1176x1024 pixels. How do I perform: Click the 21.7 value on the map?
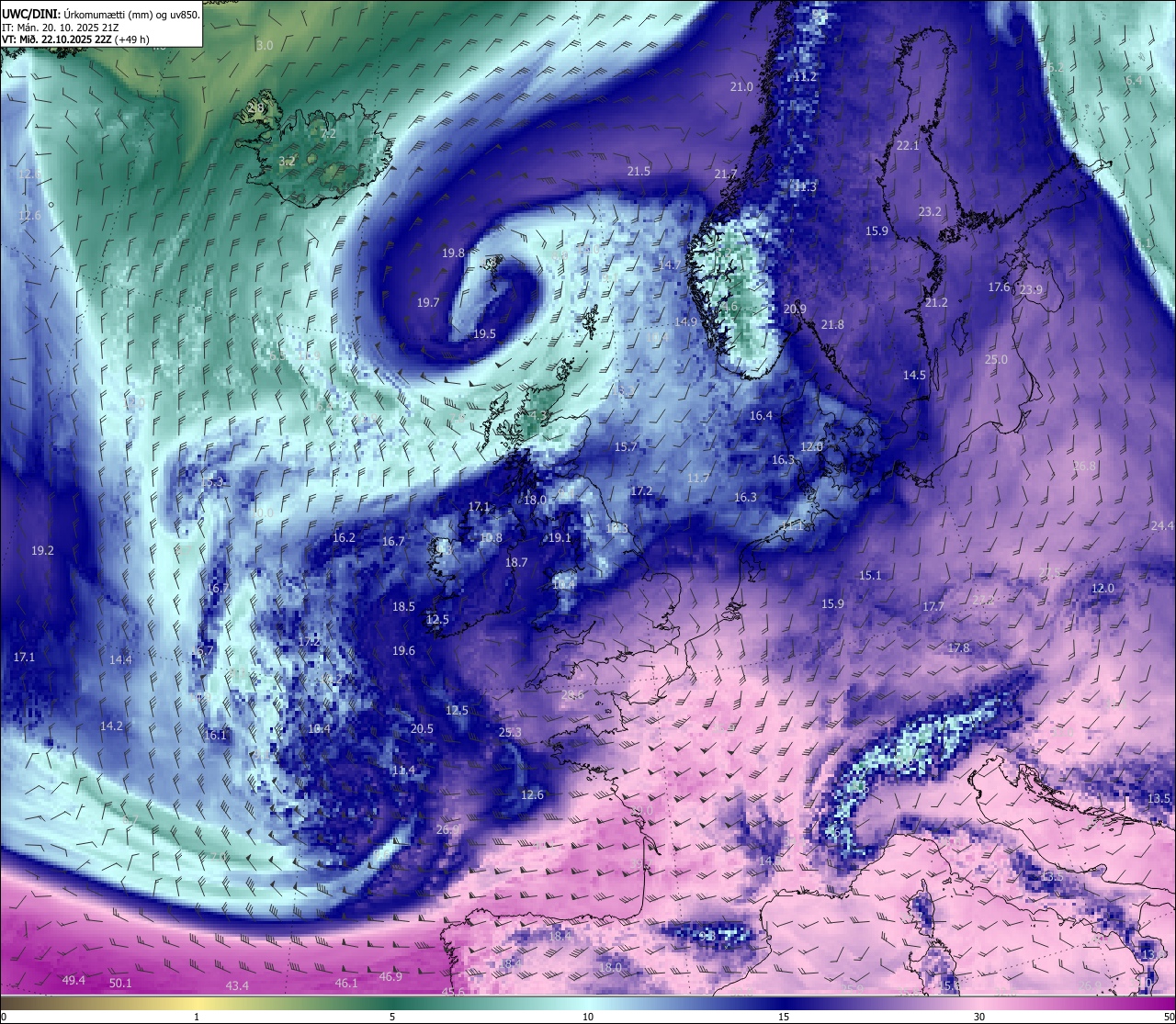click(x=726, y=174)
